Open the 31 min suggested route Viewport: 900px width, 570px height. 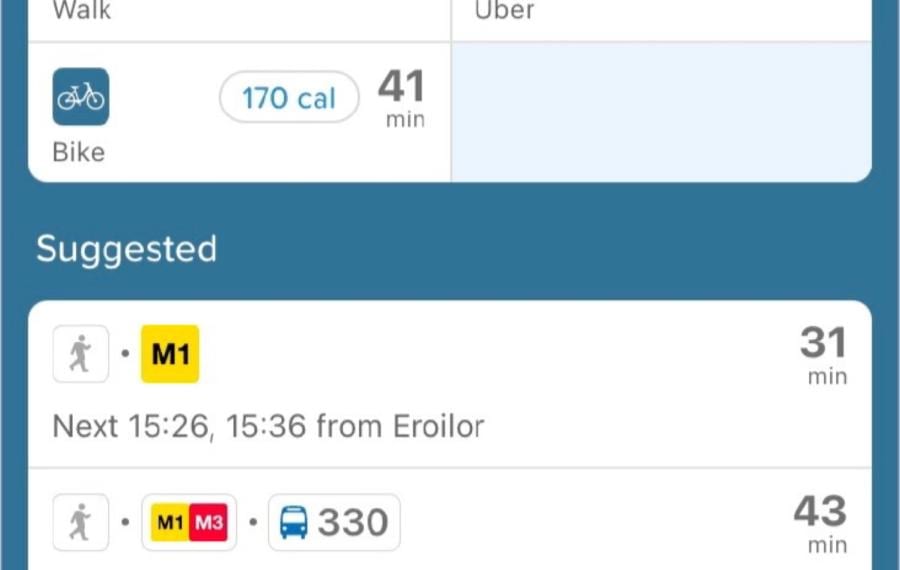pyautogui.click(x=450, y=383)
